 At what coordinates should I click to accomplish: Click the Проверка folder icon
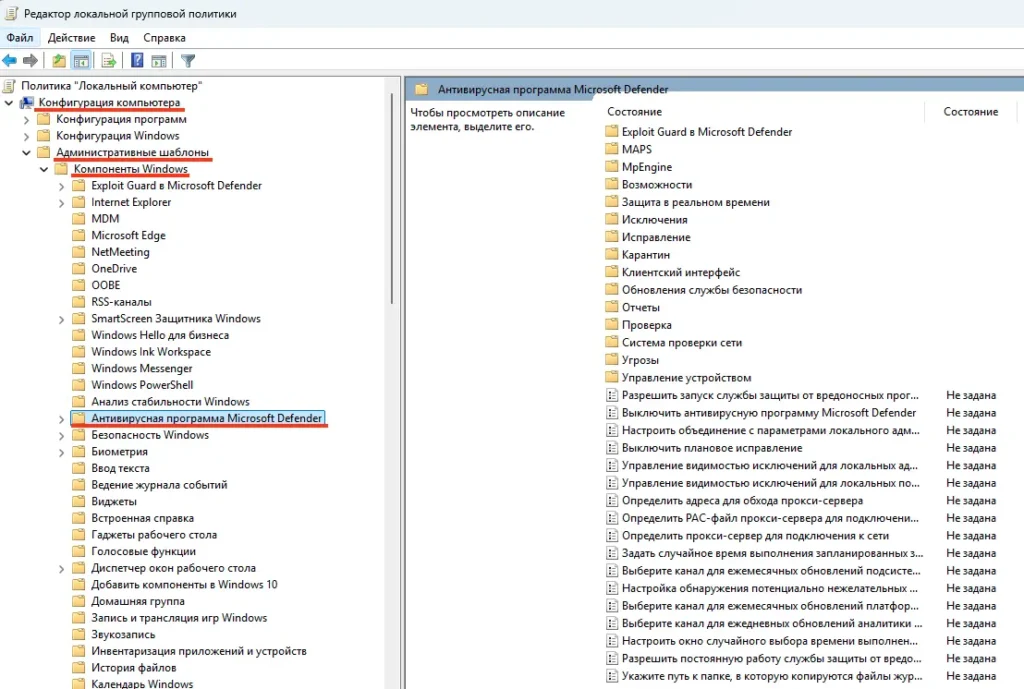[x=612, y=325]
